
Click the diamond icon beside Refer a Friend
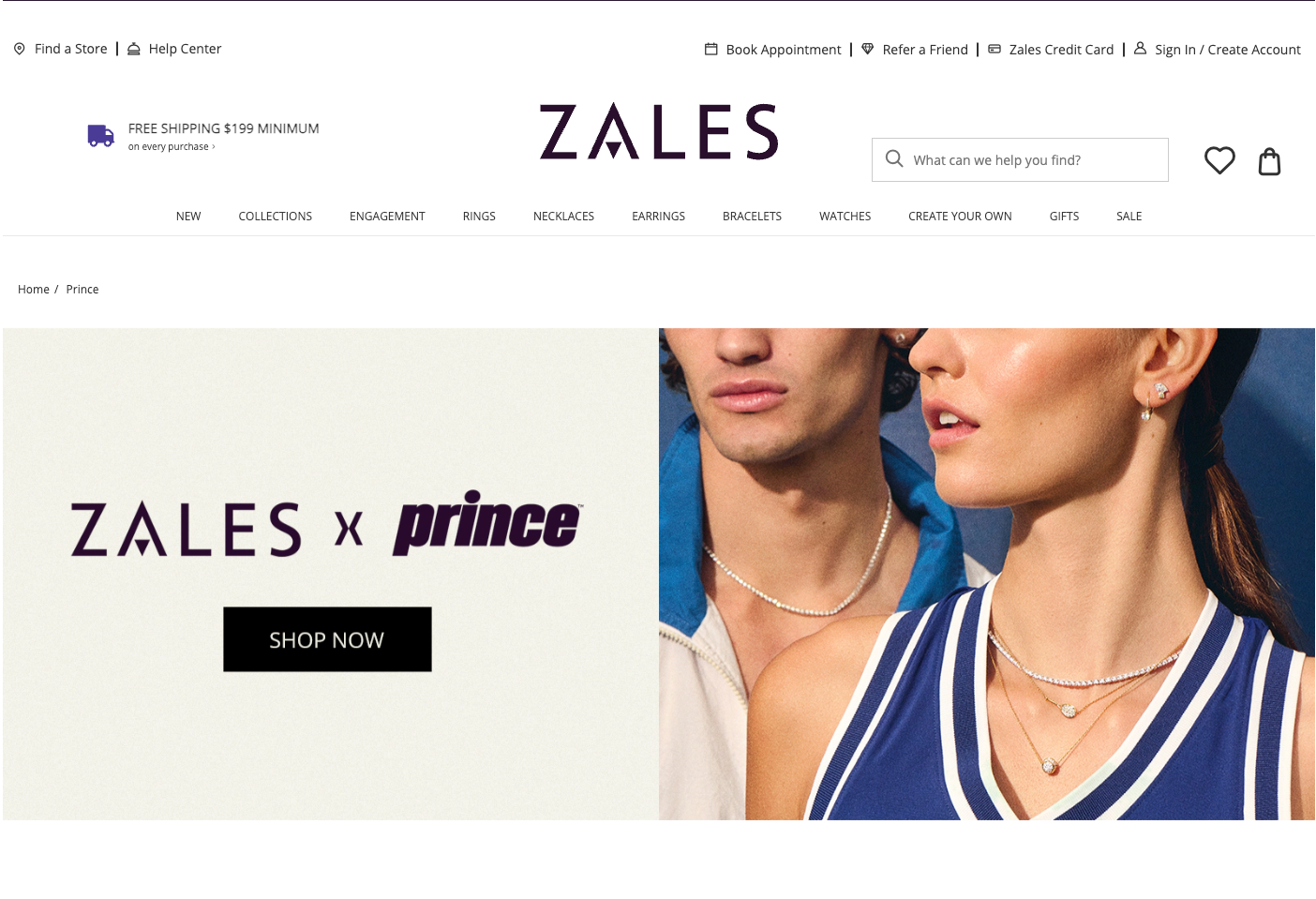pos(868,49)
